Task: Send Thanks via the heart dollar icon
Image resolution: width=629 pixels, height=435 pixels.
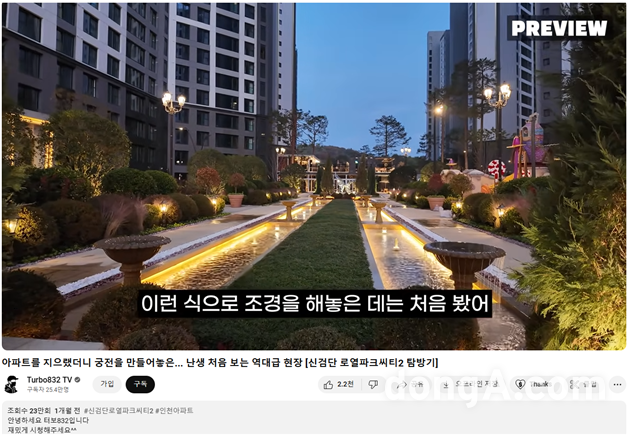Action: point(533,384)
